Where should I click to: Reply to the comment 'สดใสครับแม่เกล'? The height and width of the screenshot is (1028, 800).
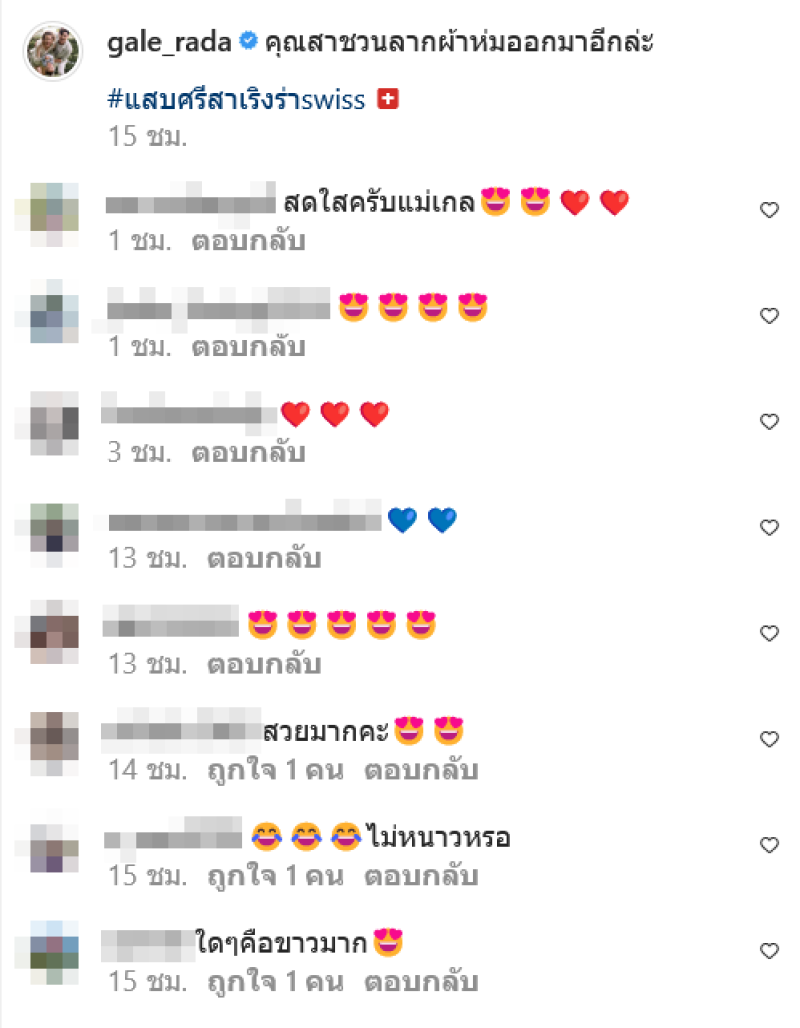[249, 241]
